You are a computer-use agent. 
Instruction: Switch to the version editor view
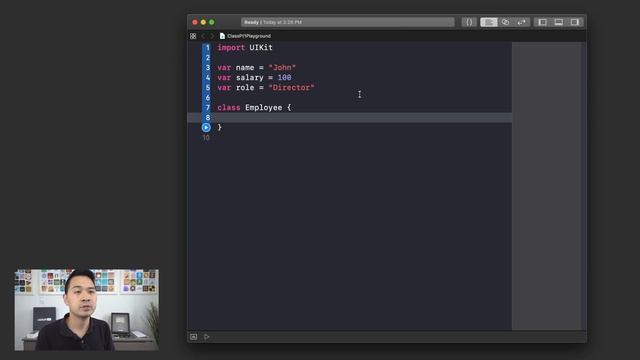[x=522, y=22]
